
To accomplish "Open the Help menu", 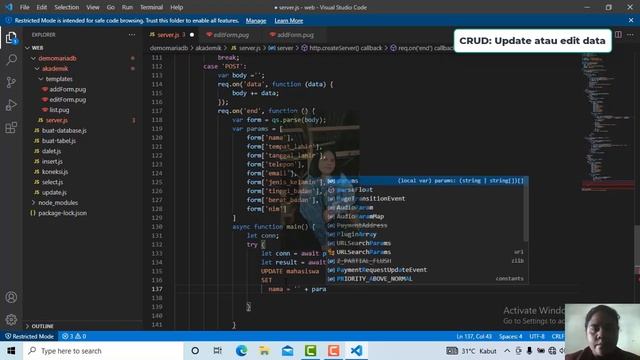I will pos(176,7).
